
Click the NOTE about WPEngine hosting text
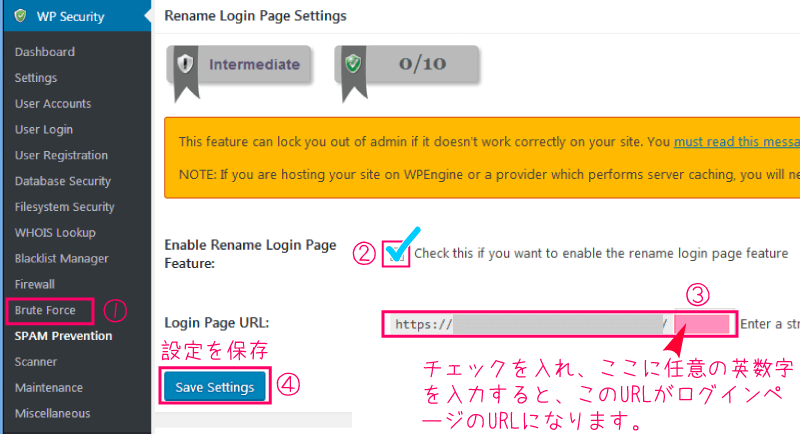point(489,175)
